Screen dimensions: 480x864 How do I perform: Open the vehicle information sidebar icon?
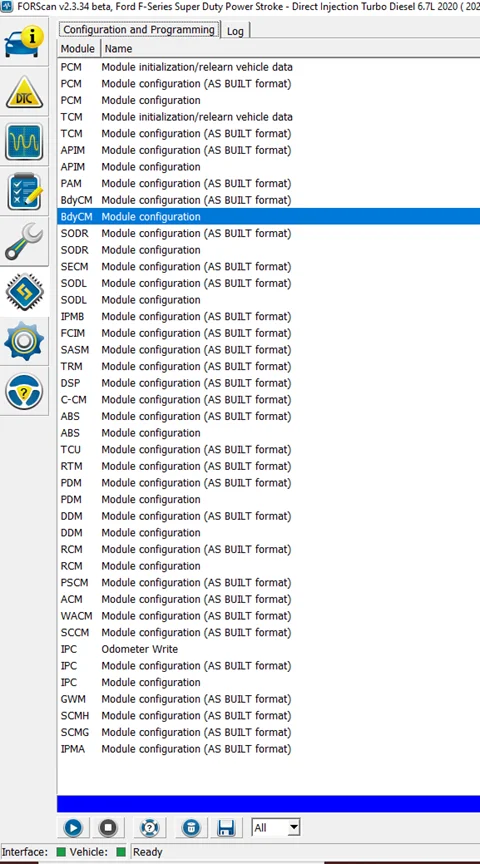pos(24,42)
